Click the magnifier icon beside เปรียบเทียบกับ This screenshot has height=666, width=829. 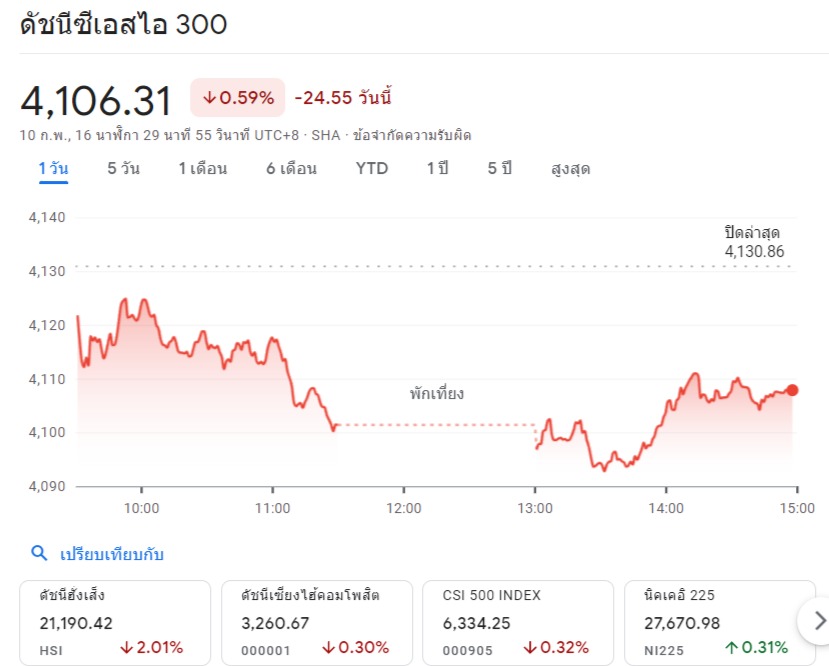click(x=39, y=553)
